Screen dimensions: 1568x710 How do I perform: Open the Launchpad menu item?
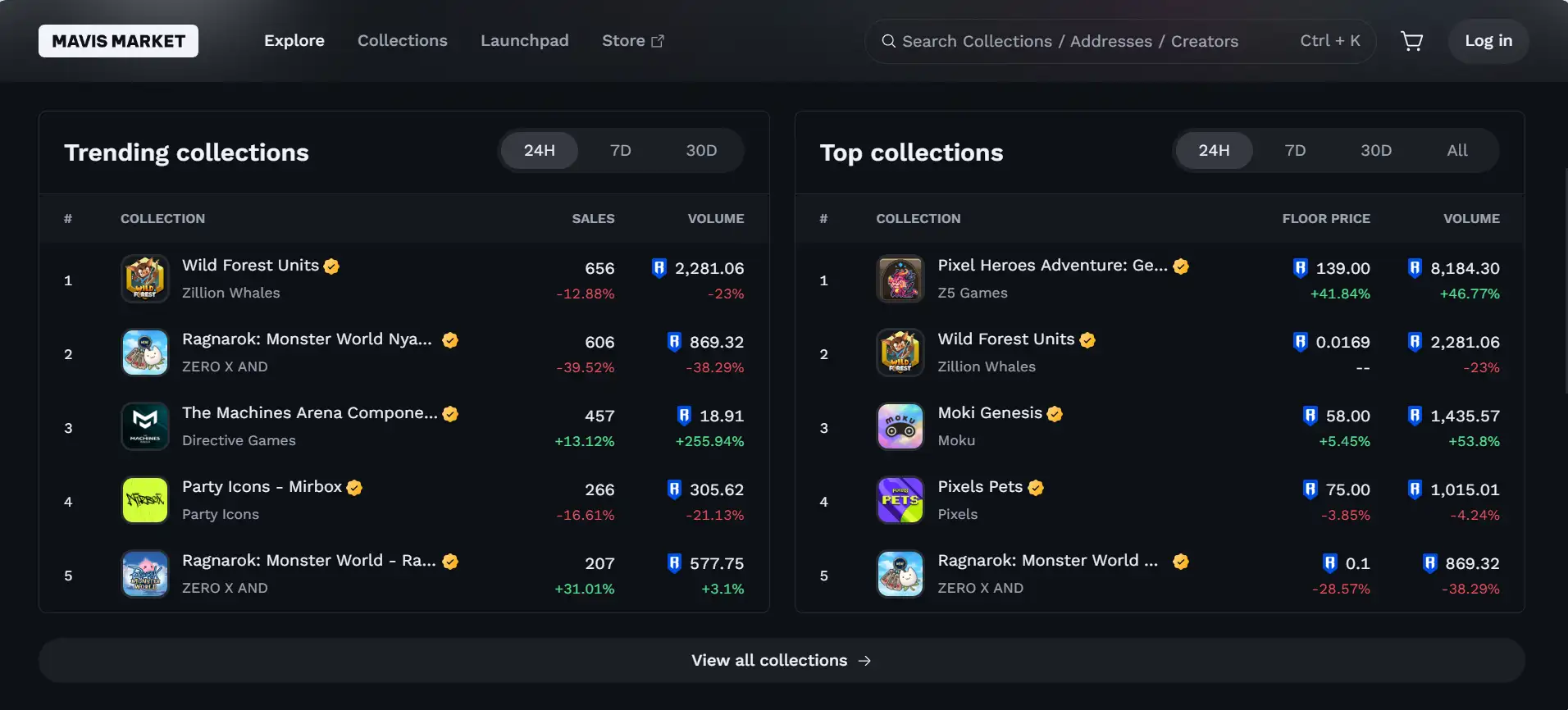click(524, 41)
